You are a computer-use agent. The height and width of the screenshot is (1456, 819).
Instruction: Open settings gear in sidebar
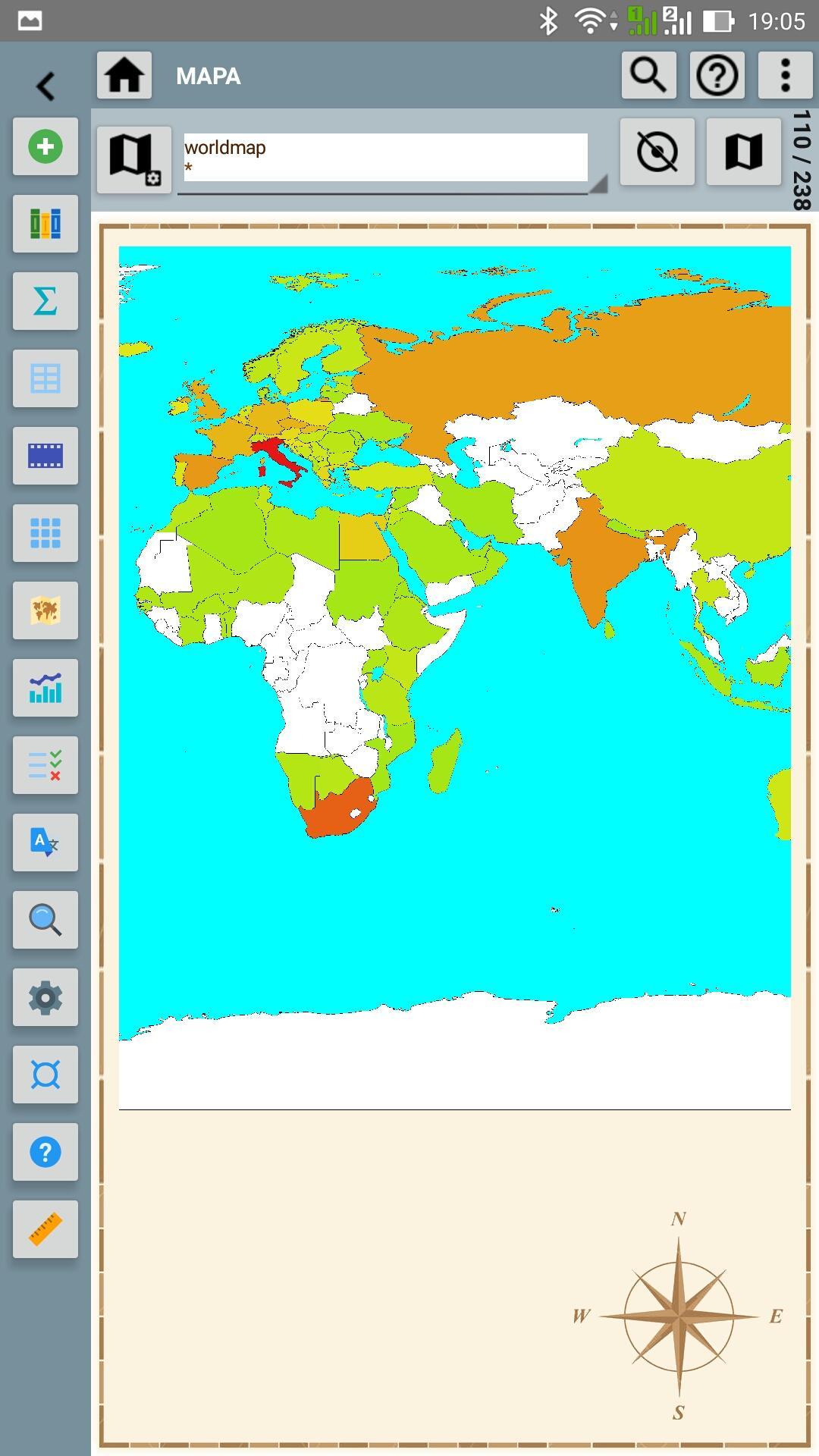45,997
